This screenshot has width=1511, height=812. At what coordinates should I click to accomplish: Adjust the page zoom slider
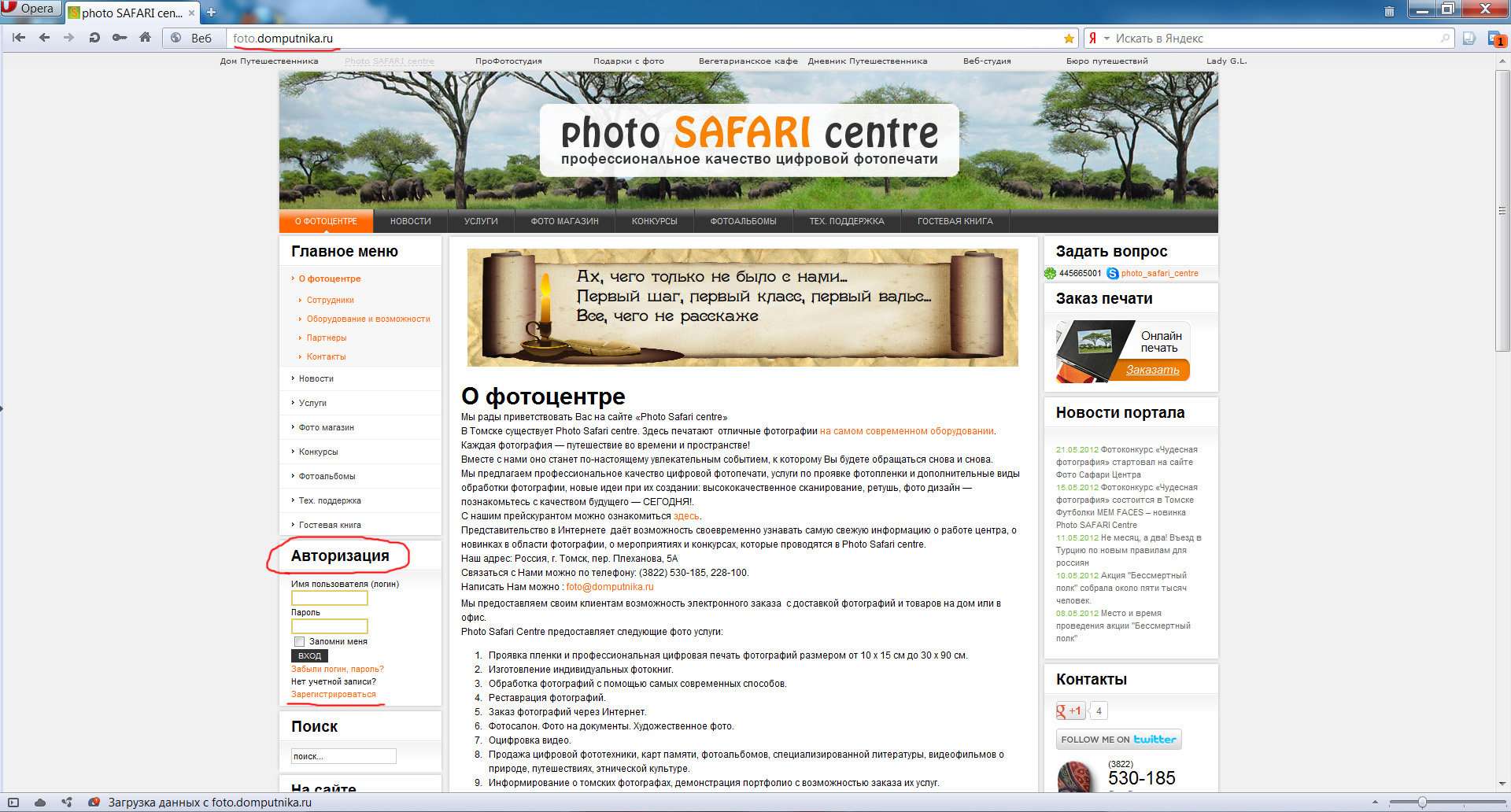click(x=1422, y=803)
